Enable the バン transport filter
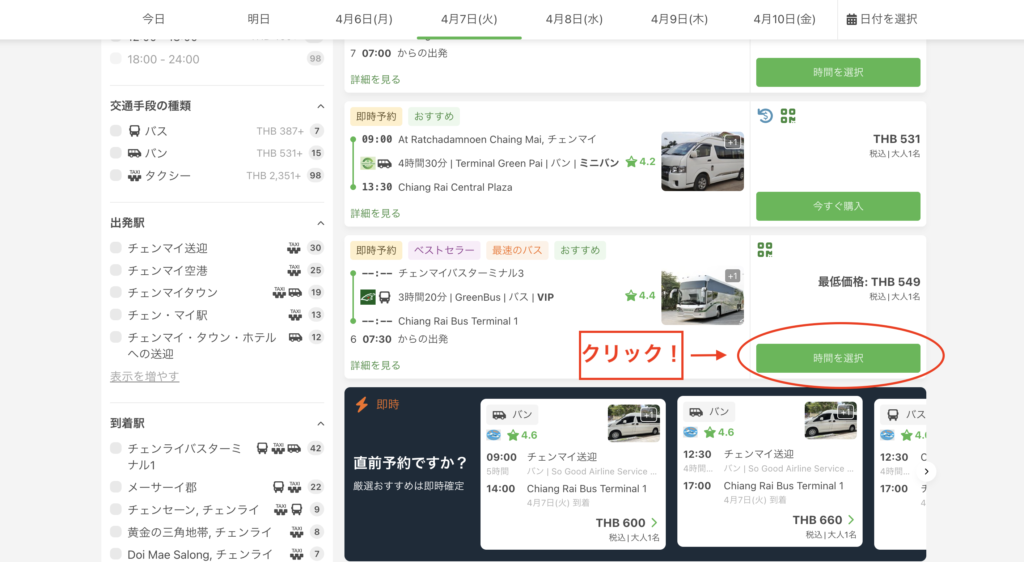 click(x=116, y=153)
